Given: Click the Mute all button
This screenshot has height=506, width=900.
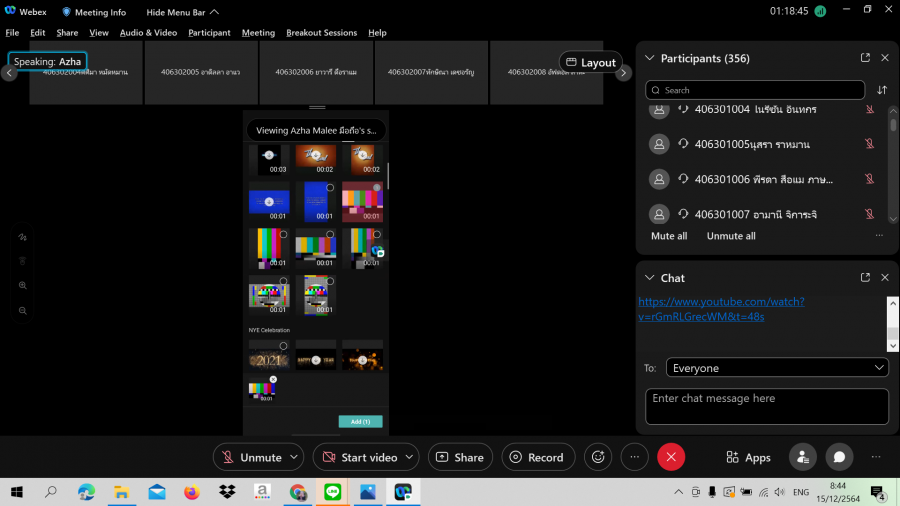Looking at the screenshot, I should point(669,236).
